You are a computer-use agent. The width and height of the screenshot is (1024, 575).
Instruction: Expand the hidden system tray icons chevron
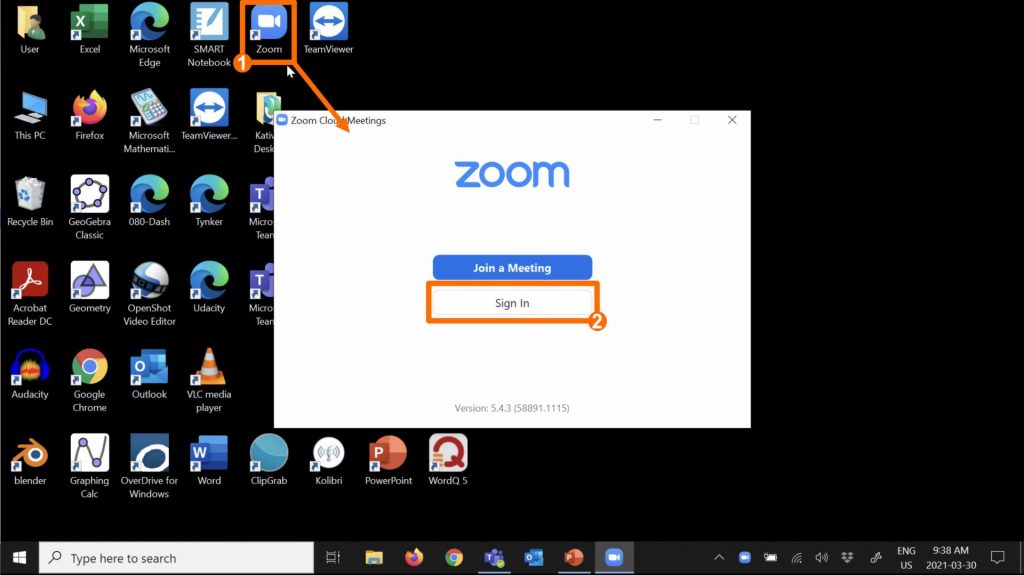click(x=718, y=558)
